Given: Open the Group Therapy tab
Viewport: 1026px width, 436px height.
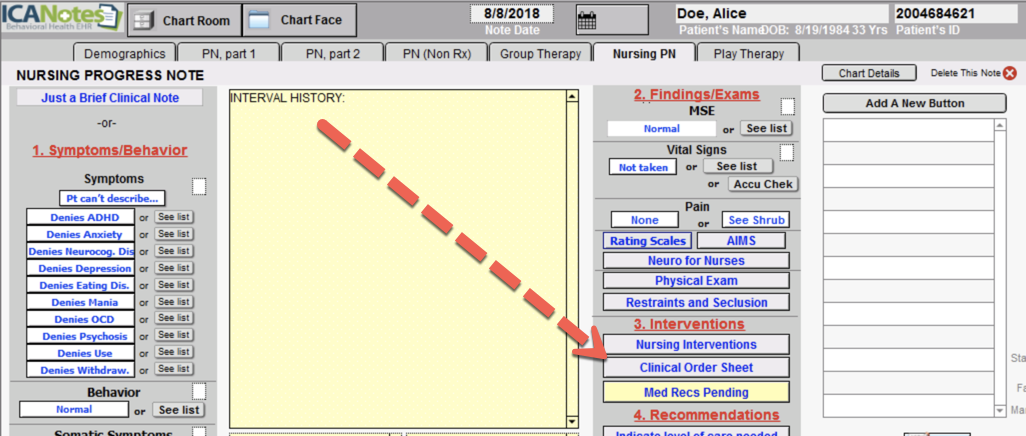Looking at the screenshot, I should tap(540, 54).
